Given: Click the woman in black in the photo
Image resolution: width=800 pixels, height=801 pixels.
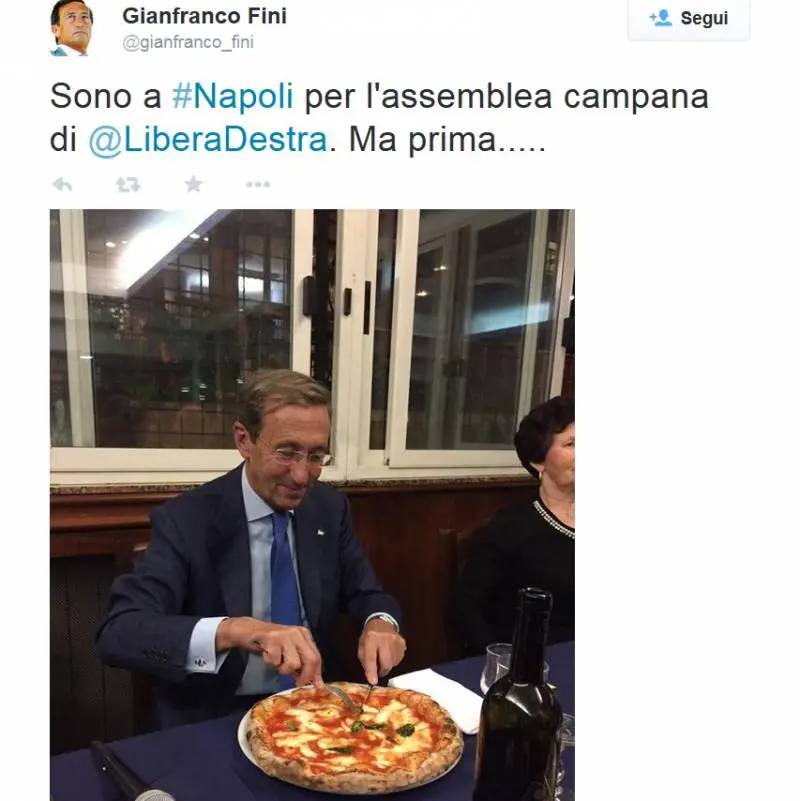Looking at the screenshot, I should (528, 540).
